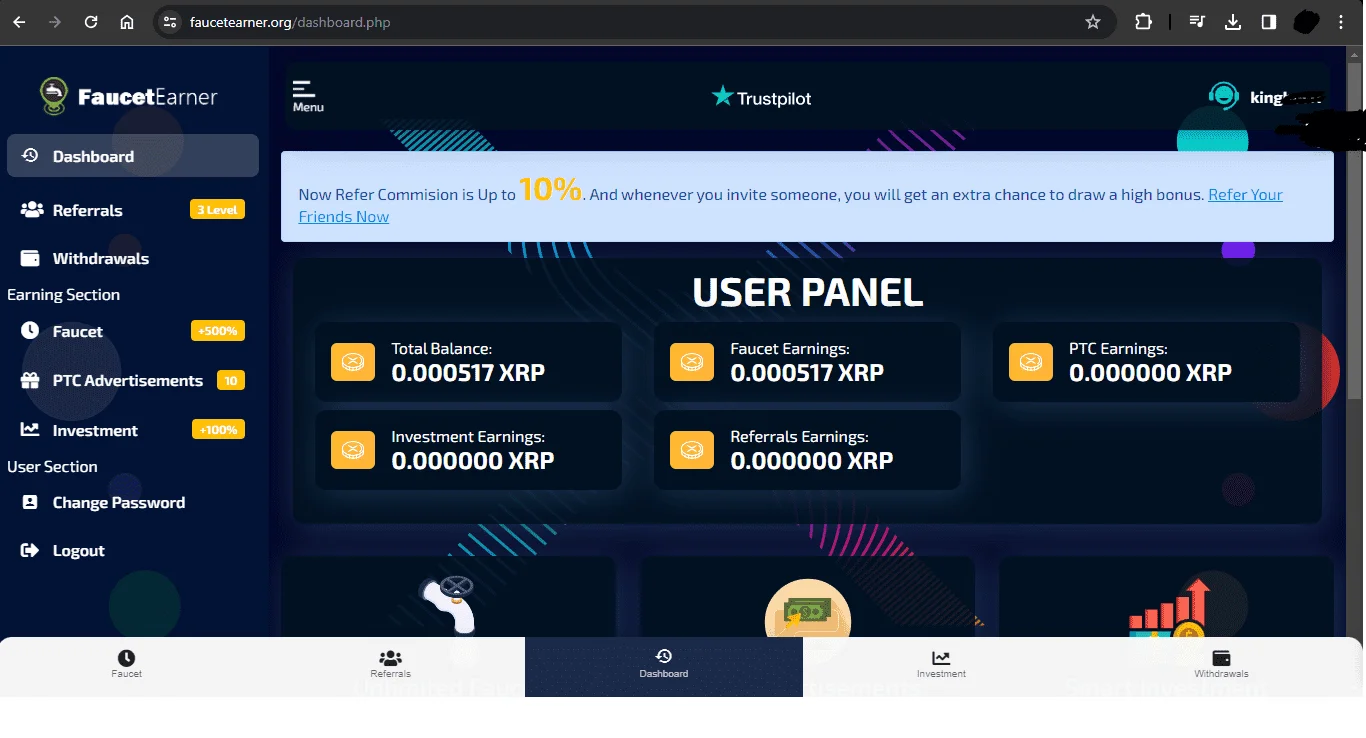Click the Dashboard clock icon in sidebar
This screenshot has height=738, width=1366.
pyautogui.click(x=30, y=155)
